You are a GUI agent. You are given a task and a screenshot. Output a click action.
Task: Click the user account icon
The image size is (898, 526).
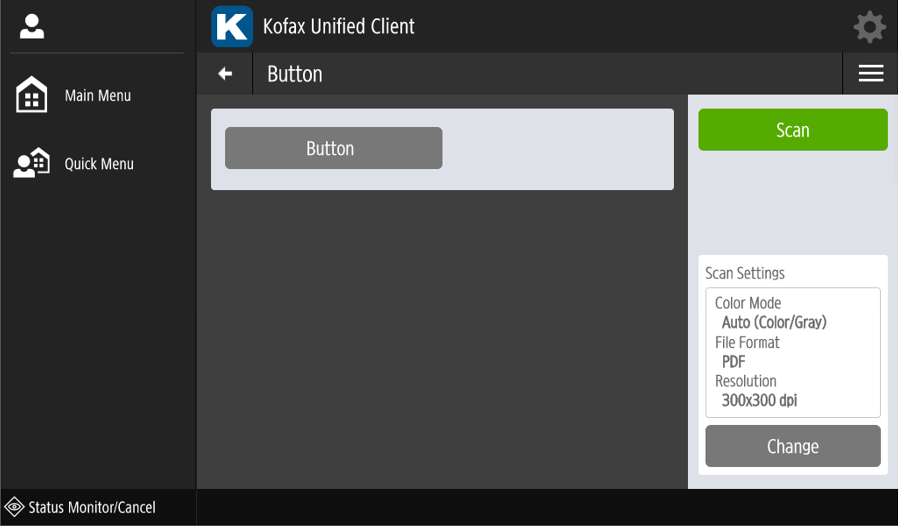(32, 27)
